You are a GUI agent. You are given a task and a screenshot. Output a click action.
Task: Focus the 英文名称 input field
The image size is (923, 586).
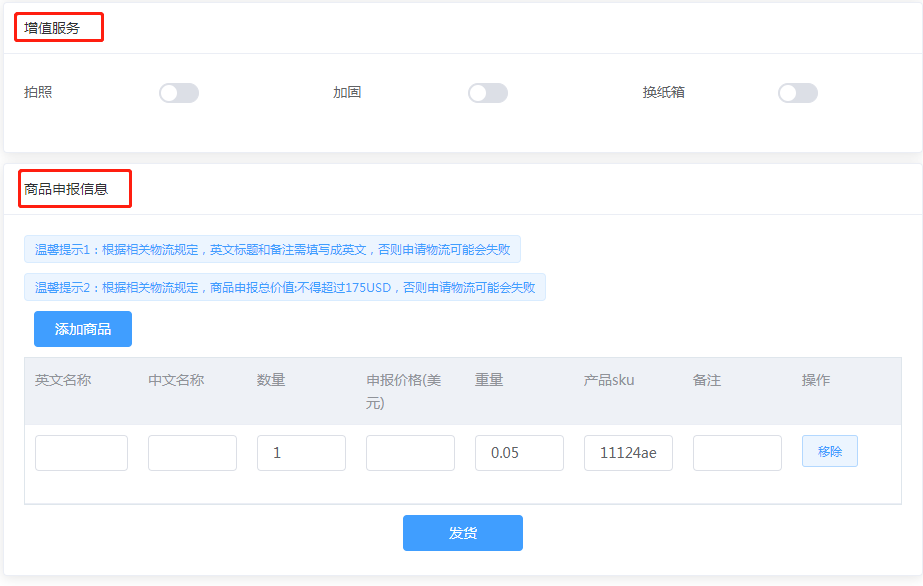pyautogui.click(x=81, y=453)
